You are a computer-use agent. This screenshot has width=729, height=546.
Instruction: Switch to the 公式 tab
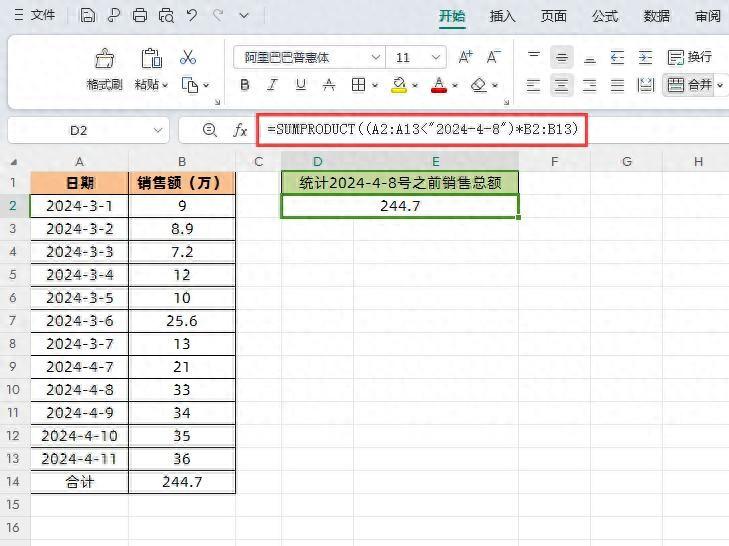point(605,16)
